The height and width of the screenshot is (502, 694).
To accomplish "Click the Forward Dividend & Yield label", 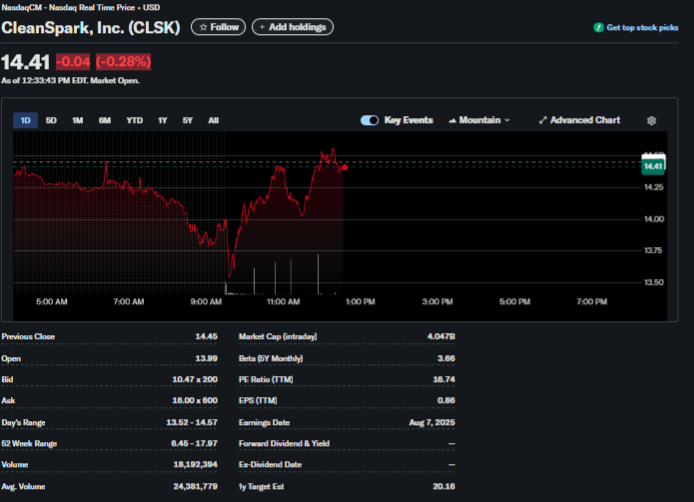I will tap(284, 444).
